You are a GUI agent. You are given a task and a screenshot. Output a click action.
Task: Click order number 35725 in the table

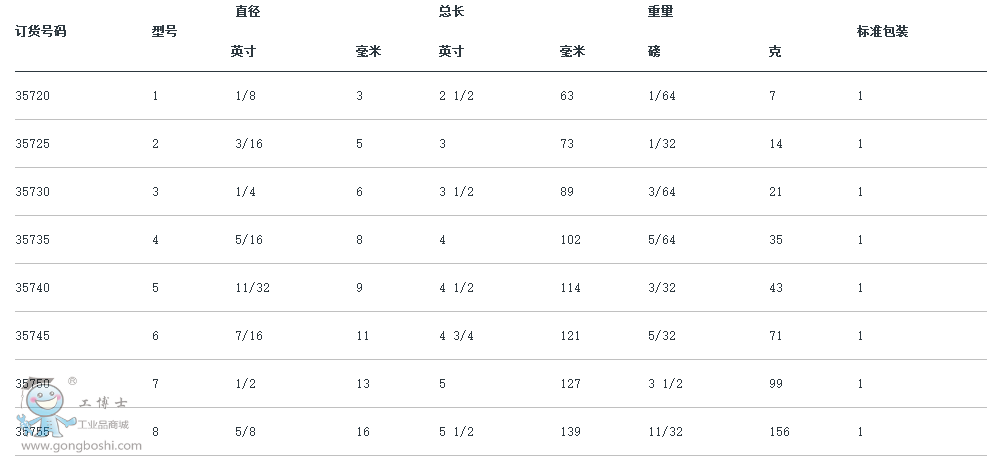pyautogui.click(x=33, y=144)
